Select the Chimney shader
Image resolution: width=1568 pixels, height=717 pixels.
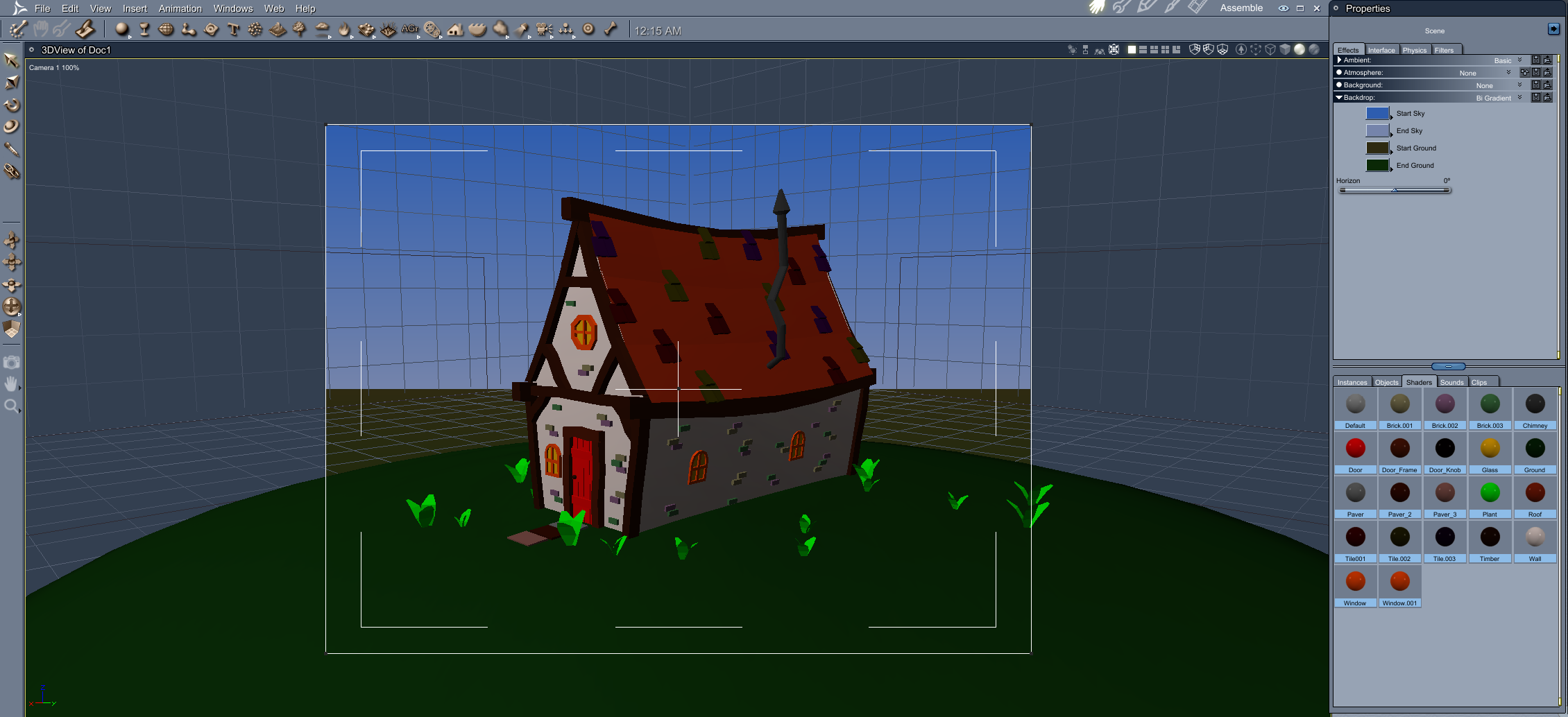(x=1535, y=410)
